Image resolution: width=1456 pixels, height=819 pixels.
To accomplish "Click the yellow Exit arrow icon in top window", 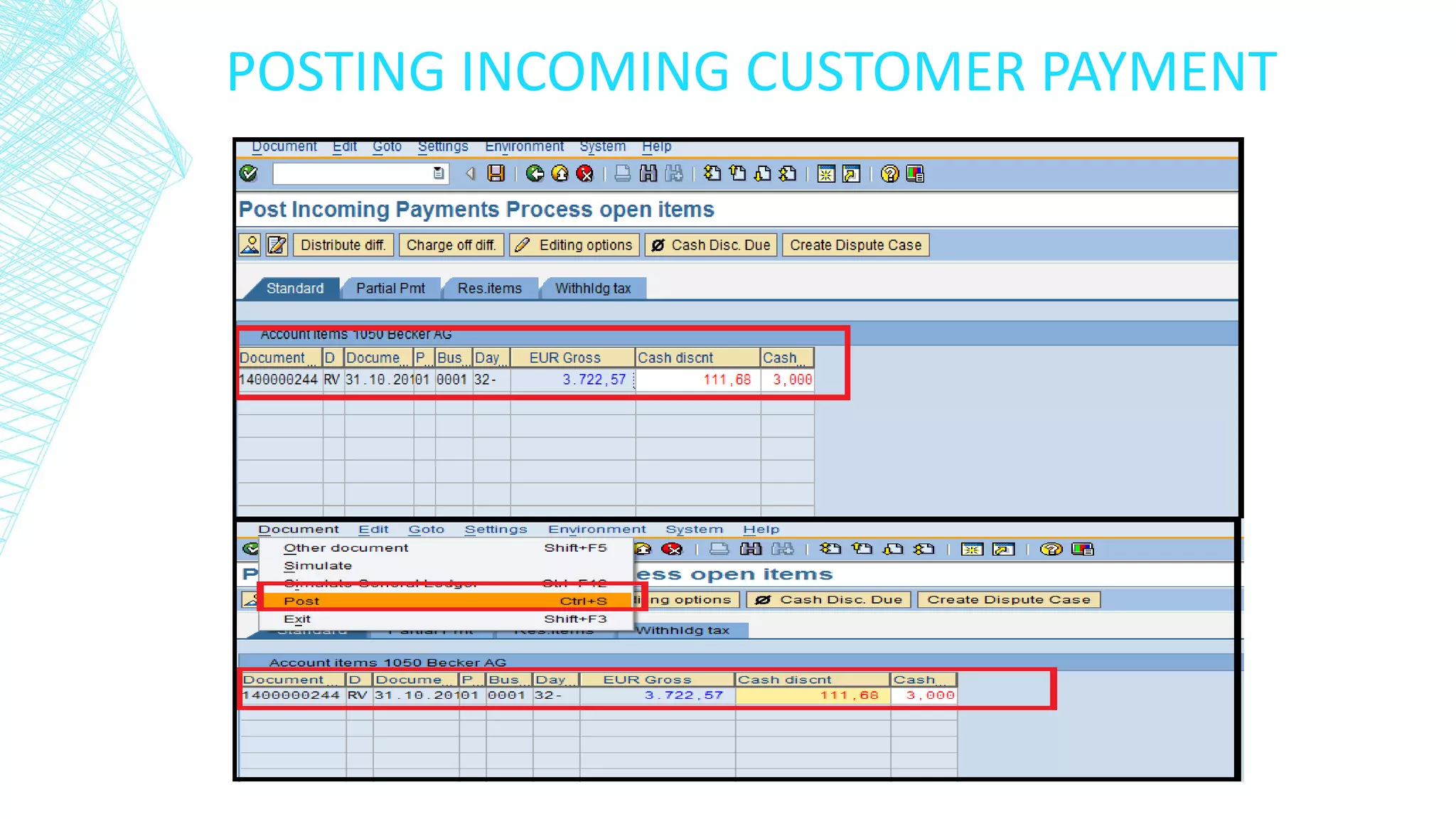I will pyautogui.click(x=560, y=173).
